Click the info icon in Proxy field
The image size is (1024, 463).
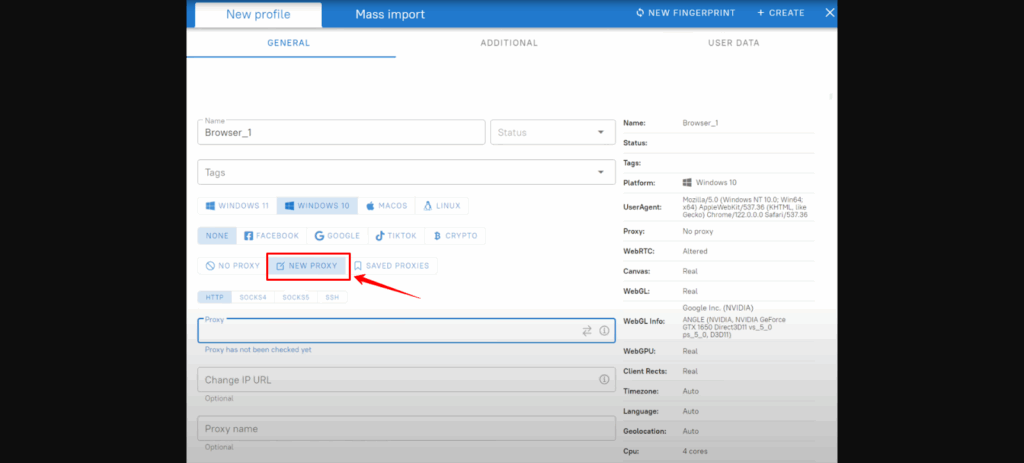604,331
